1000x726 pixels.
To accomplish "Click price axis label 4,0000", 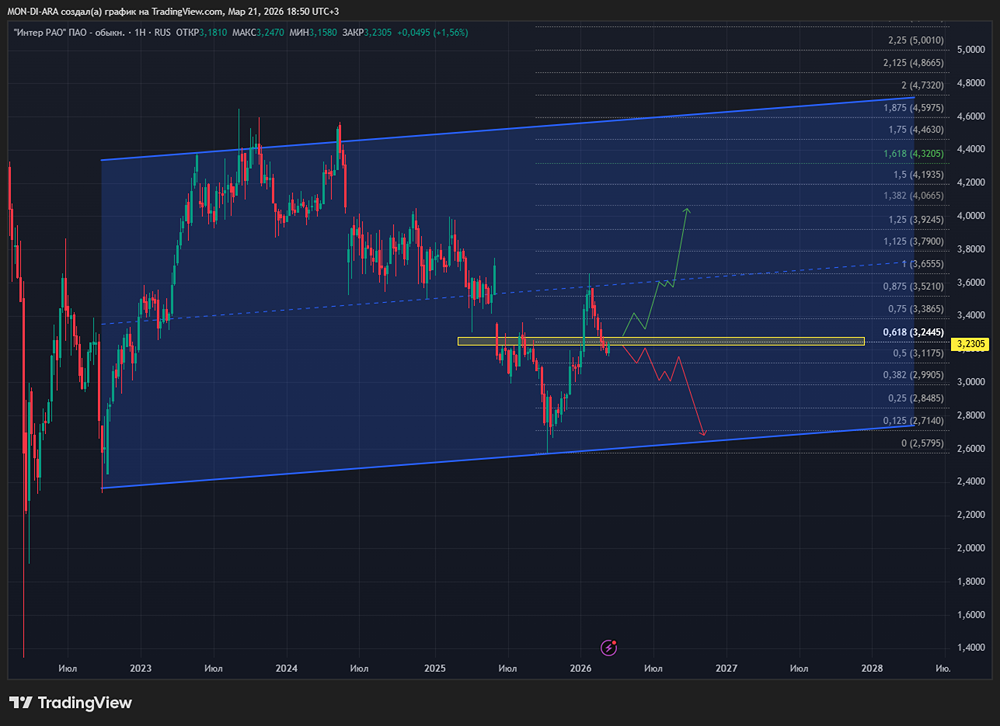I will 971,216.
